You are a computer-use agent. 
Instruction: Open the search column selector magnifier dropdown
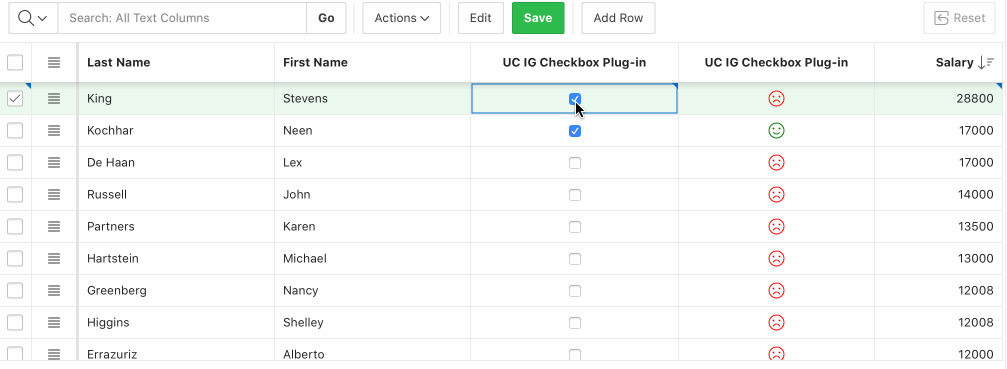[33, 18]
